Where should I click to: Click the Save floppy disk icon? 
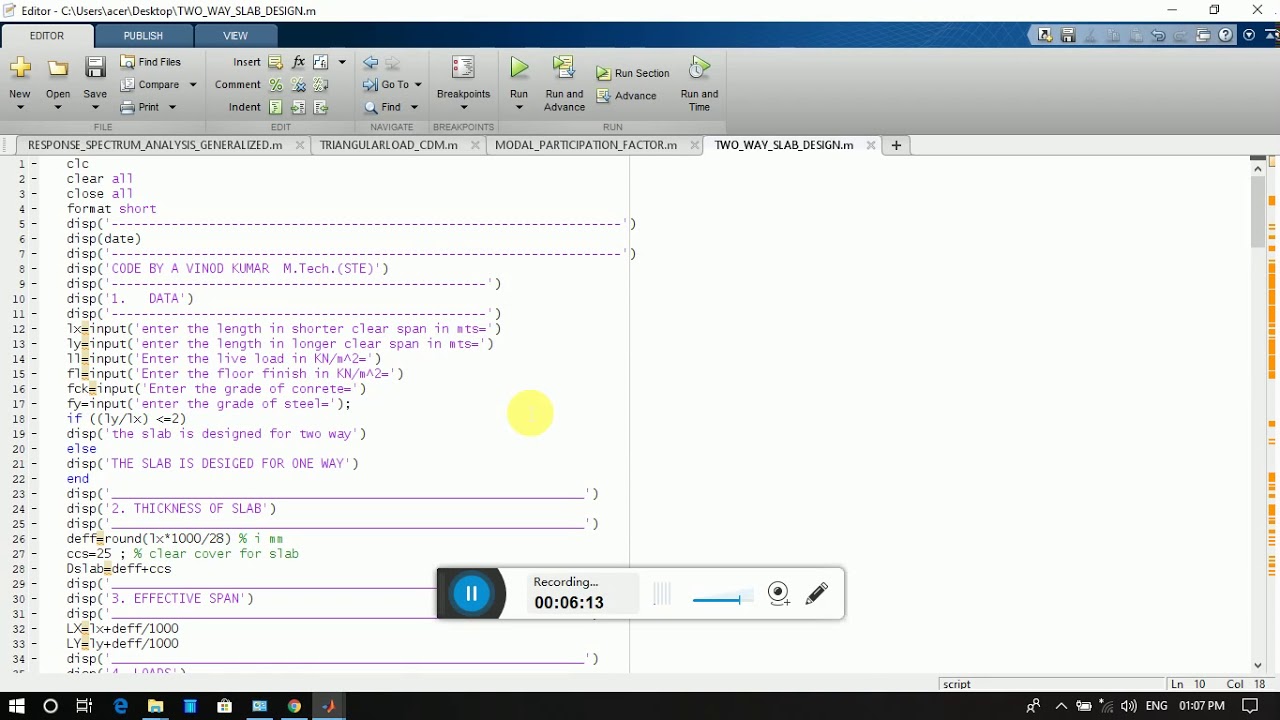pos(95,68)
